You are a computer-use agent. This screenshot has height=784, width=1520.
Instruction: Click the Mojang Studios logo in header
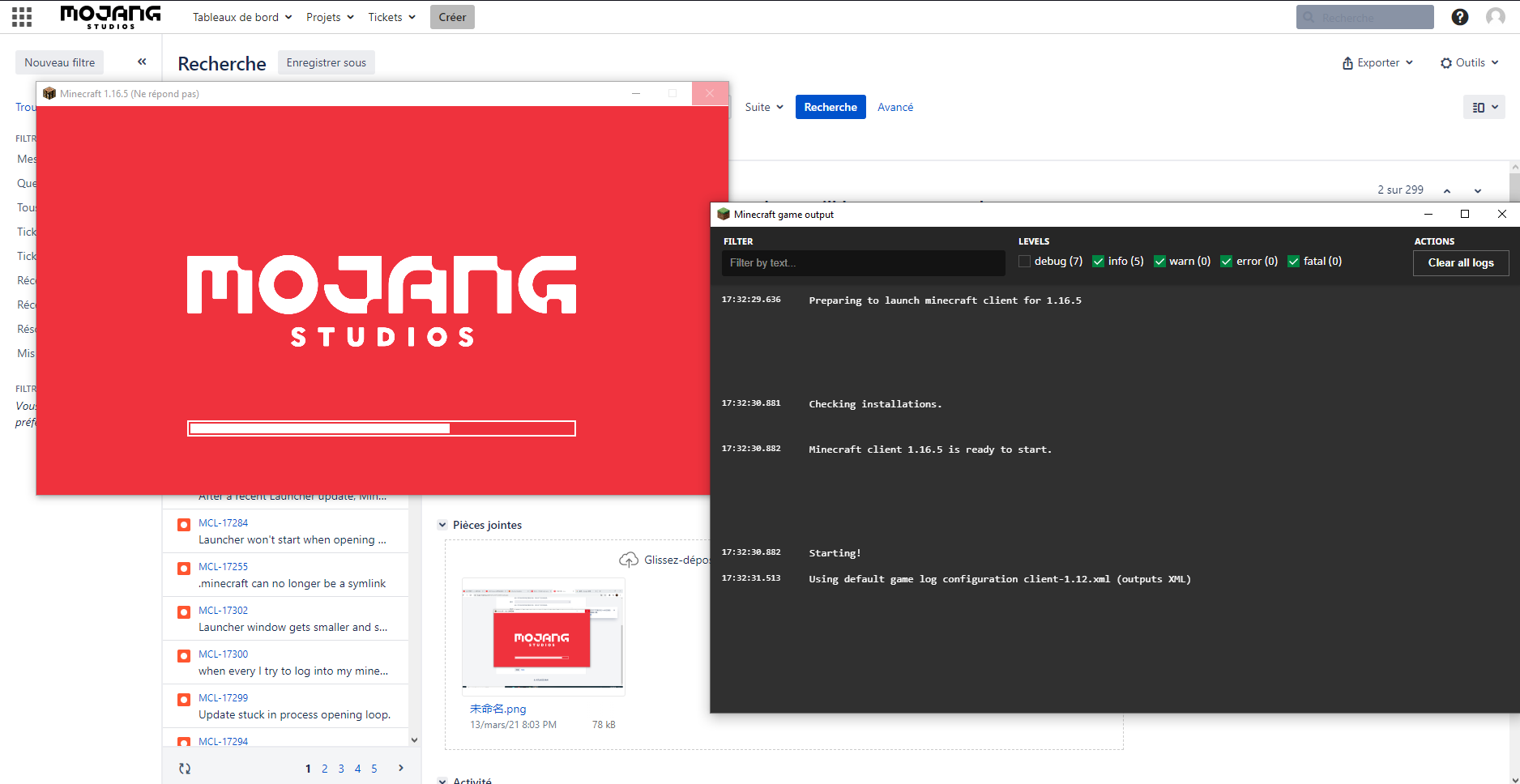[110, 17]
